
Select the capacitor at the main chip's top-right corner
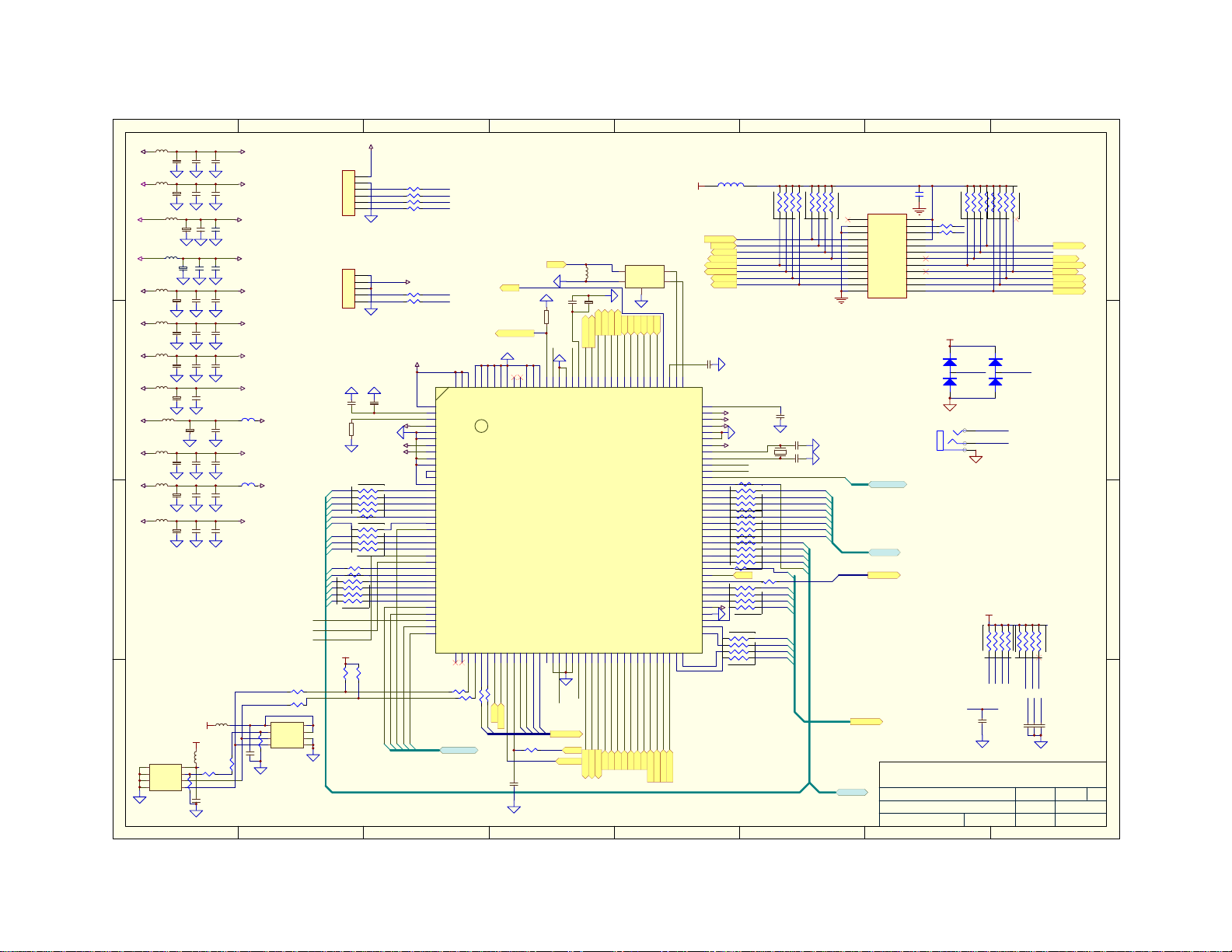(x=710, y=364)
